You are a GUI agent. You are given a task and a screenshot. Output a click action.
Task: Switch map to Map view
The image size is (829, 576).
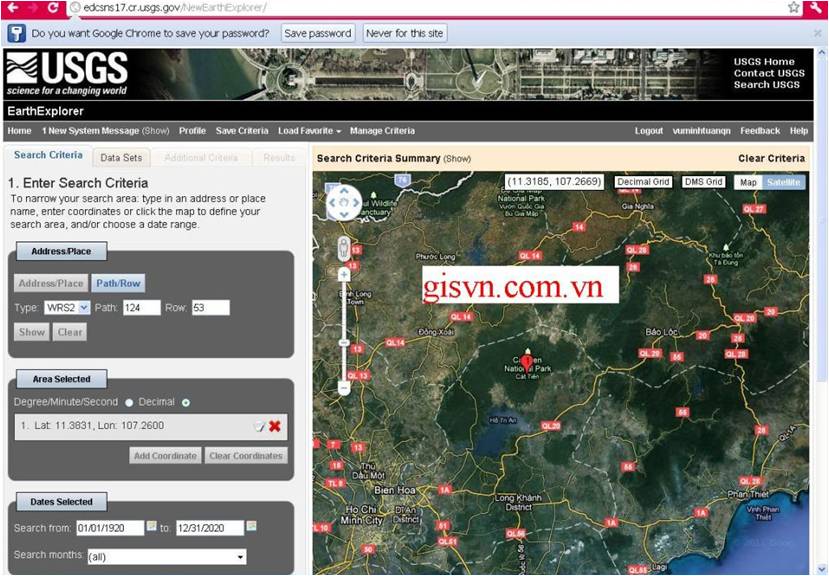click(x=748, y=182)
